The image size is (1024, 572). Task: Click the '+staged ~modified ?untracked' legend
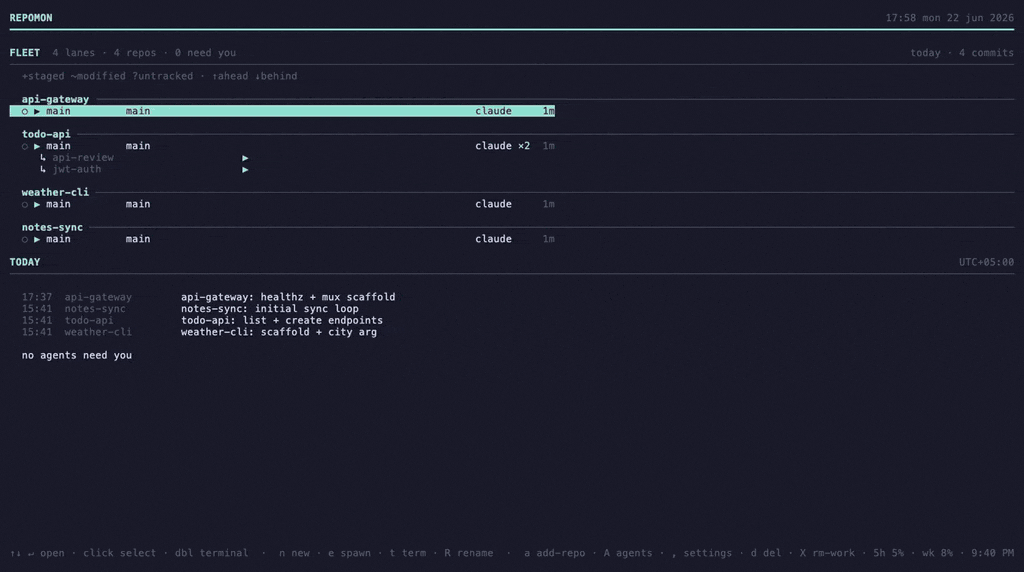pos(108,76)
